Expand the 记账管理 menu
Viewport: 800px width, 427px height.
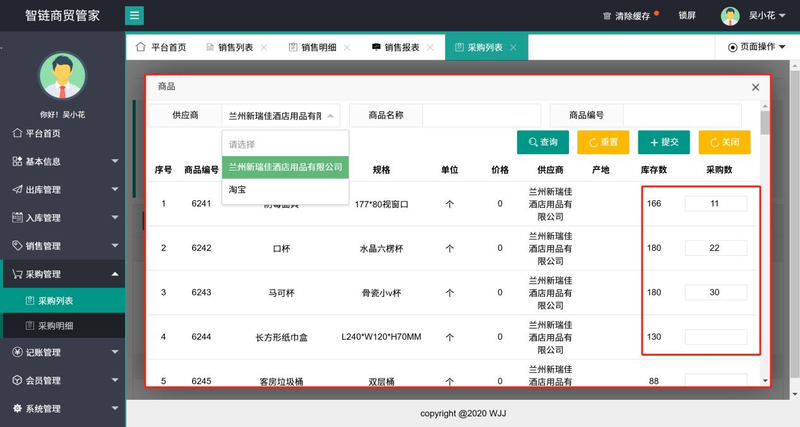tap(115, 352)
